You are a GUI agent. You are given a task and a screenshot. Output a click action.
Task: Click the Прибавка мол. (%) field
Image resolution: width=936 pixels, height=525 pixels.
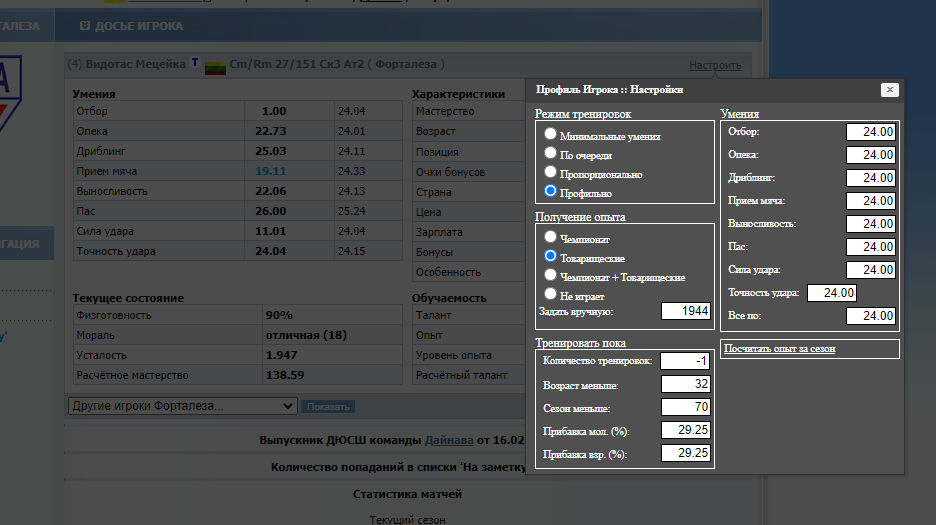click(x=685, y=430)
